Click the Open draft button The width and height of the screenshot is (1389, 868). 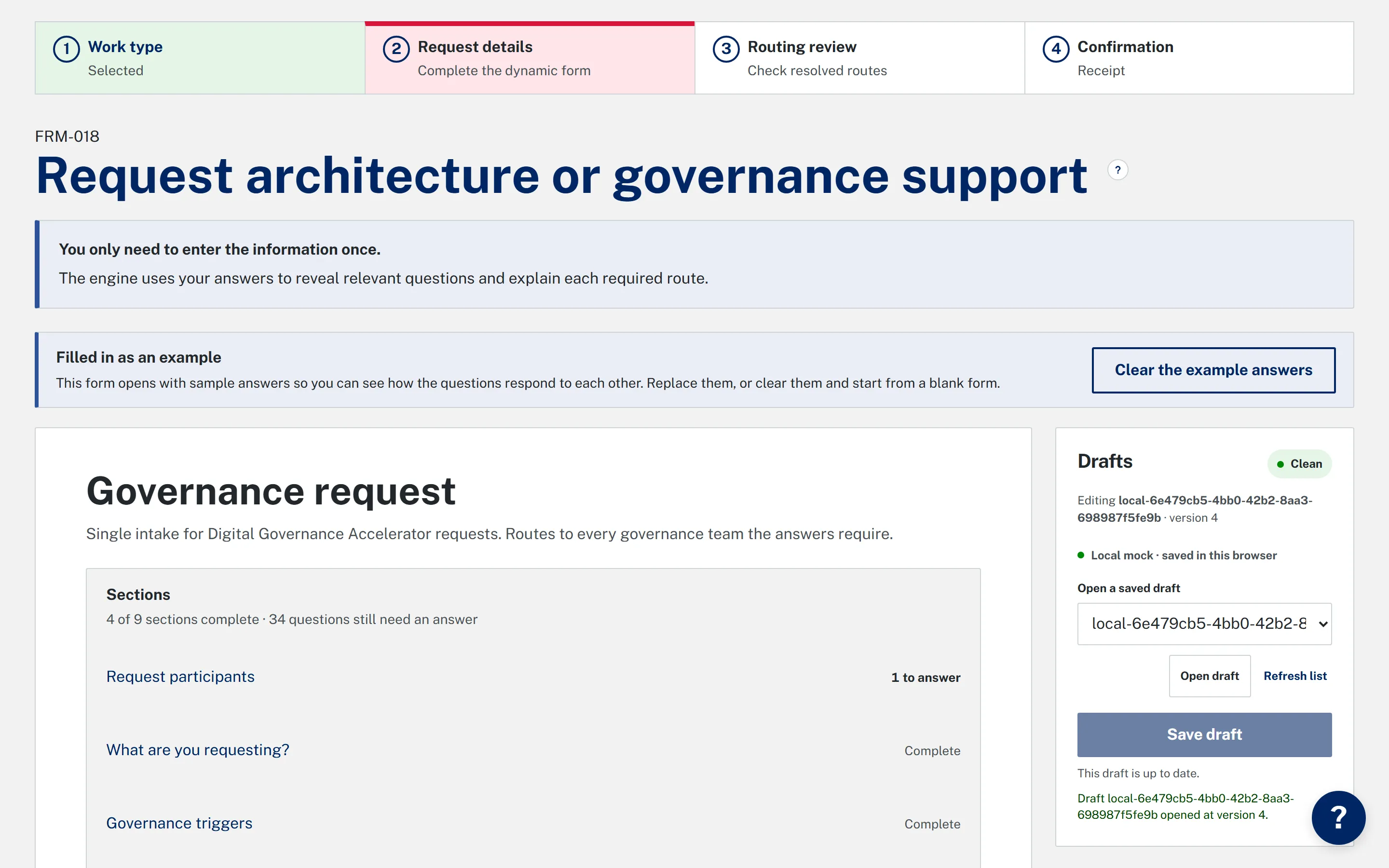[1210, 676]
